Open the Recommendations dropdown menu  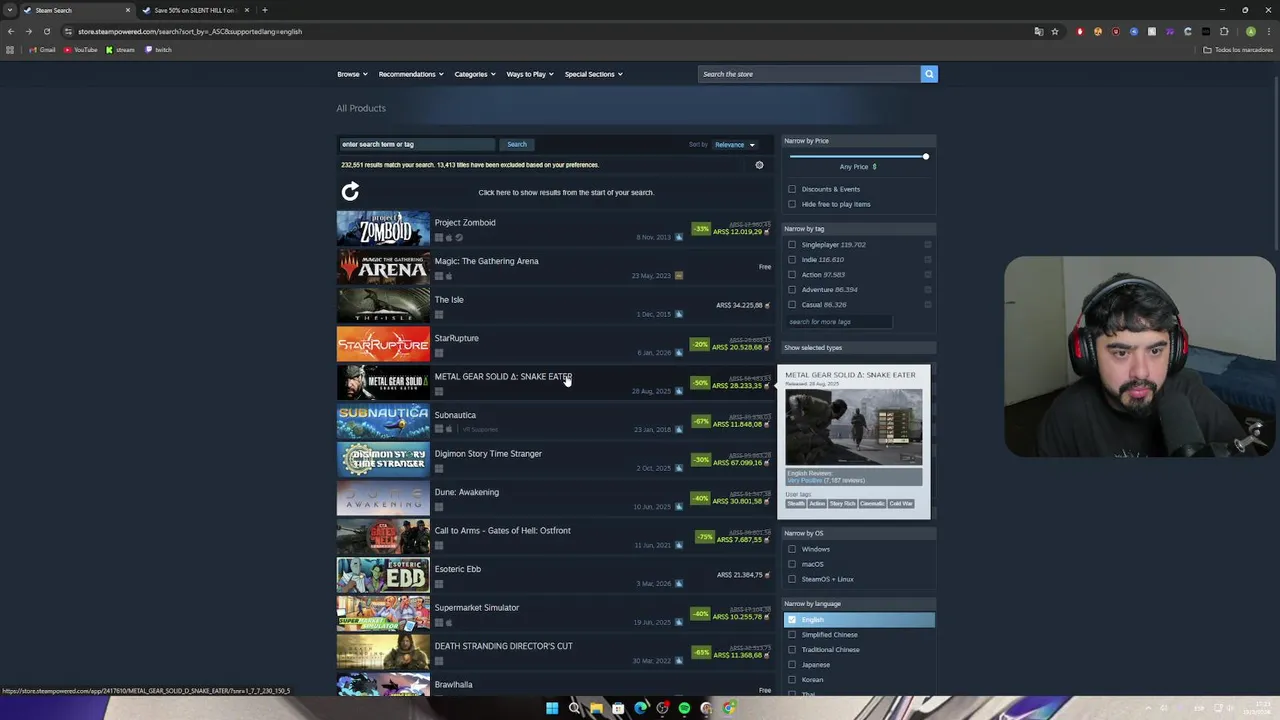click(411, 74)
